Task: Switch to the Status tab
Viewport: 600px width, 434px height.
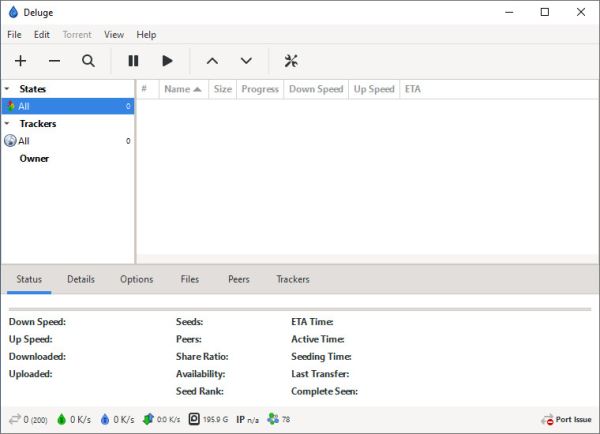Action: [x=29, y=279]
